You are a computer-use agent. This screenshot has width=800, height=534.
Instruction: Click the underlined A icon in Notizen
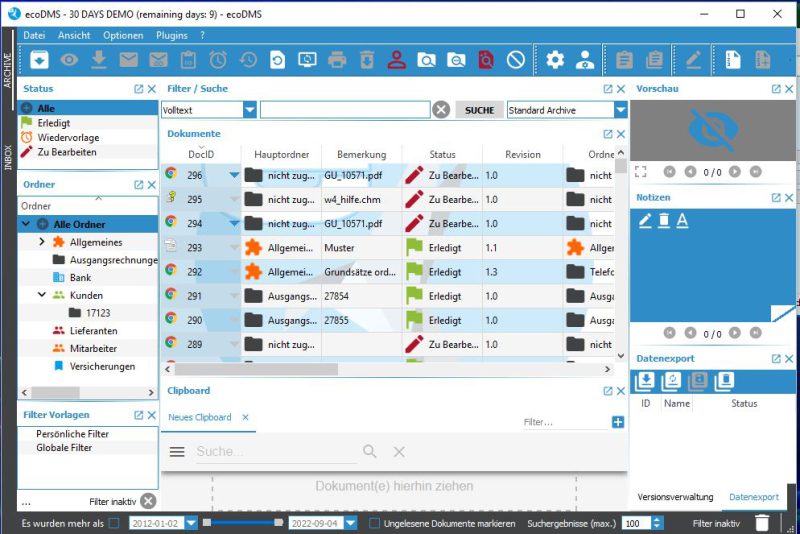point(682,220)
